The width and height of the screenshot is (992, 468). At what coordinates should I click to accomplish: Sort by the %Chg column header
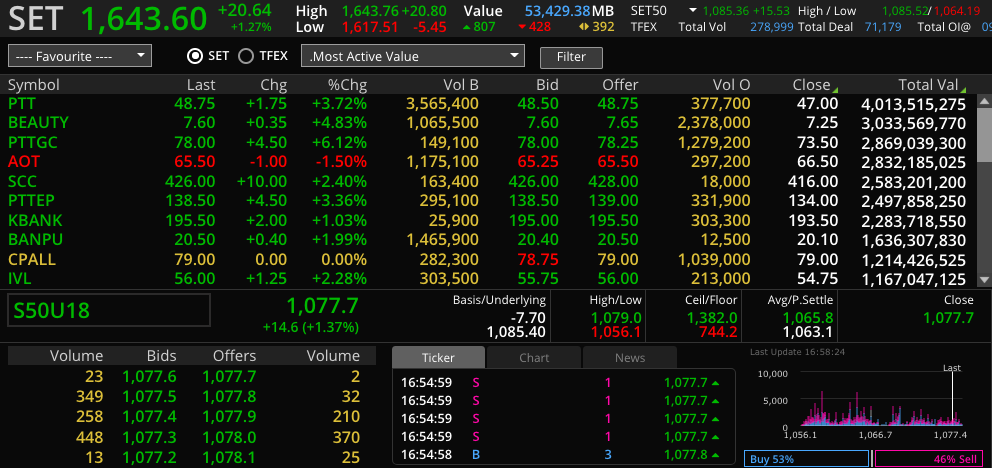coord(347,85)
